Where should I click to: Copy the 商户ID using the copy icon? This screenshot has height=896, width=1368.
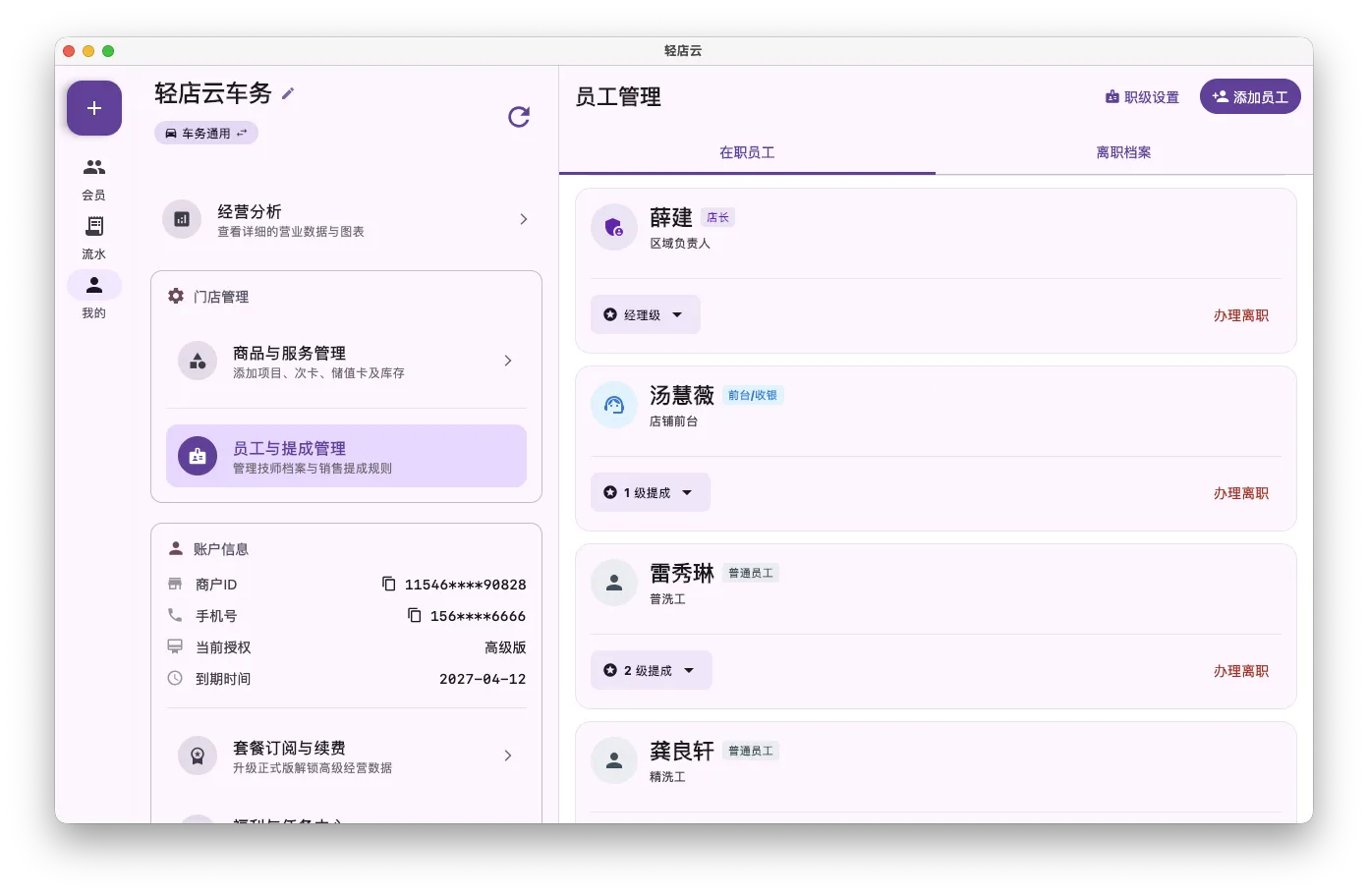[x=389, y=583]
